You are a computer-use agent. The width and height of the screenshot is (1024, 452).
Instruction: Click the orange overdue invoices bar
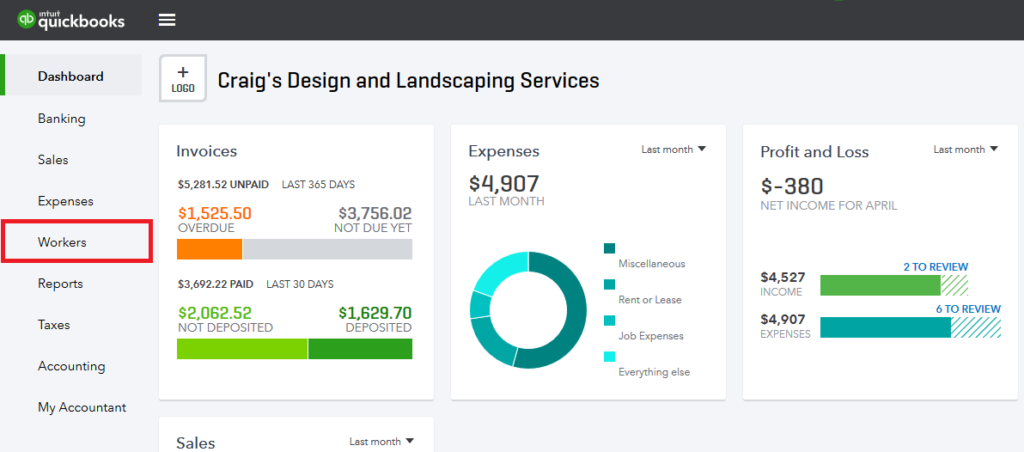tap(210, 249)
